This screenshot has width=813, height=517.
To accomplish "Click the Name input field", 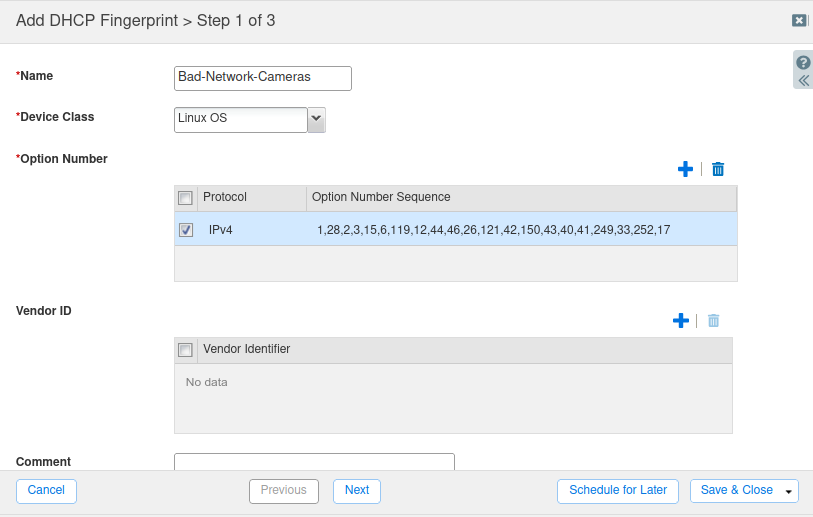I will point(263,78).
